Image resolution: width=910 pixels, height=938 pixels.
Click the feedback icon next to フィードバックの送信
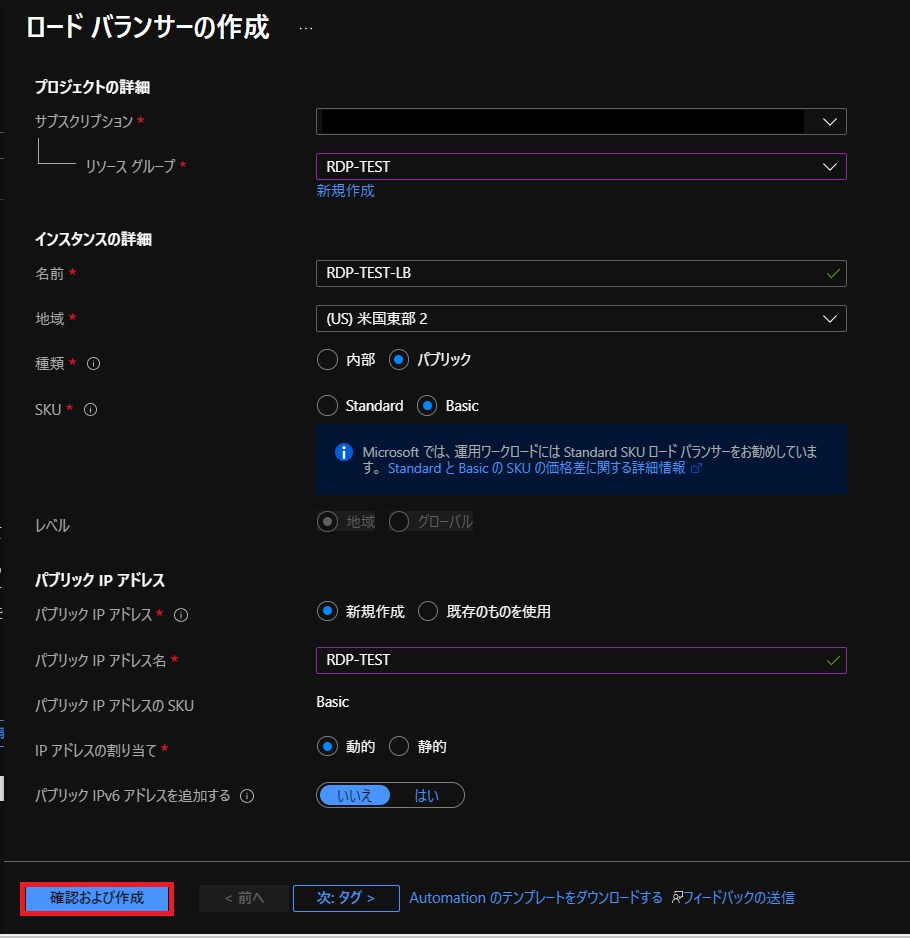pos(677,897)
